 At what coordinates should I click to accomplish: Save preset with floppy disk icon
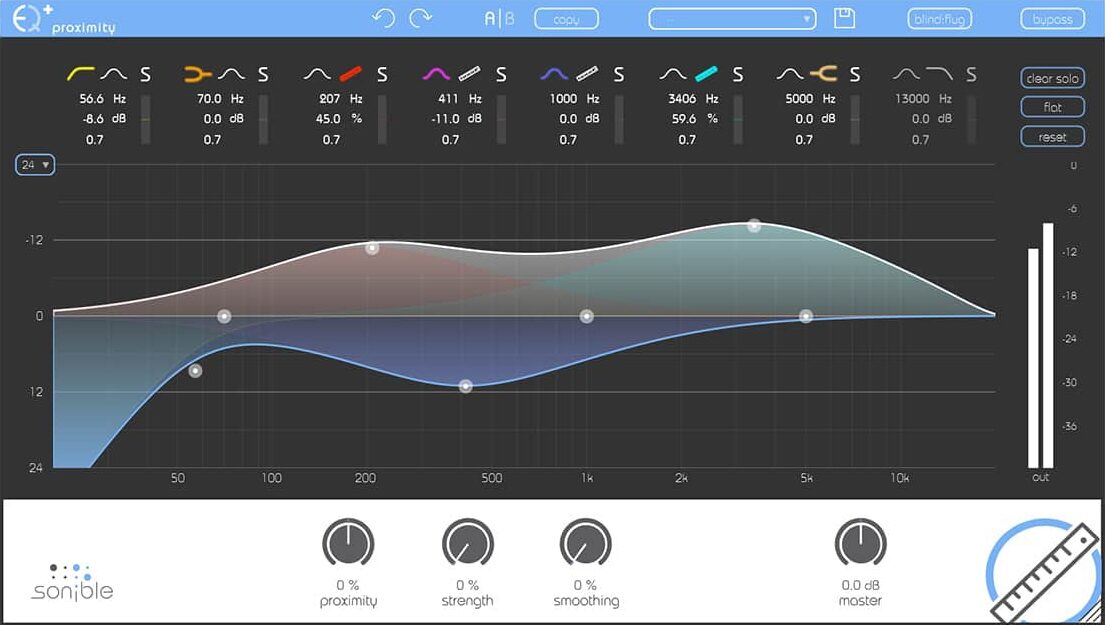pyautogui.click(x=844, y=19)
